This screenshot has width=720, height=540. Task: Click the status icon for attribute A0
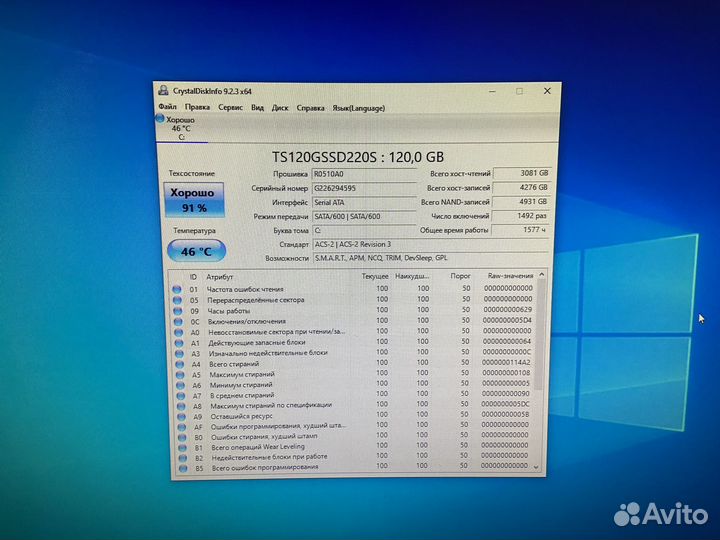coord(179,332)
